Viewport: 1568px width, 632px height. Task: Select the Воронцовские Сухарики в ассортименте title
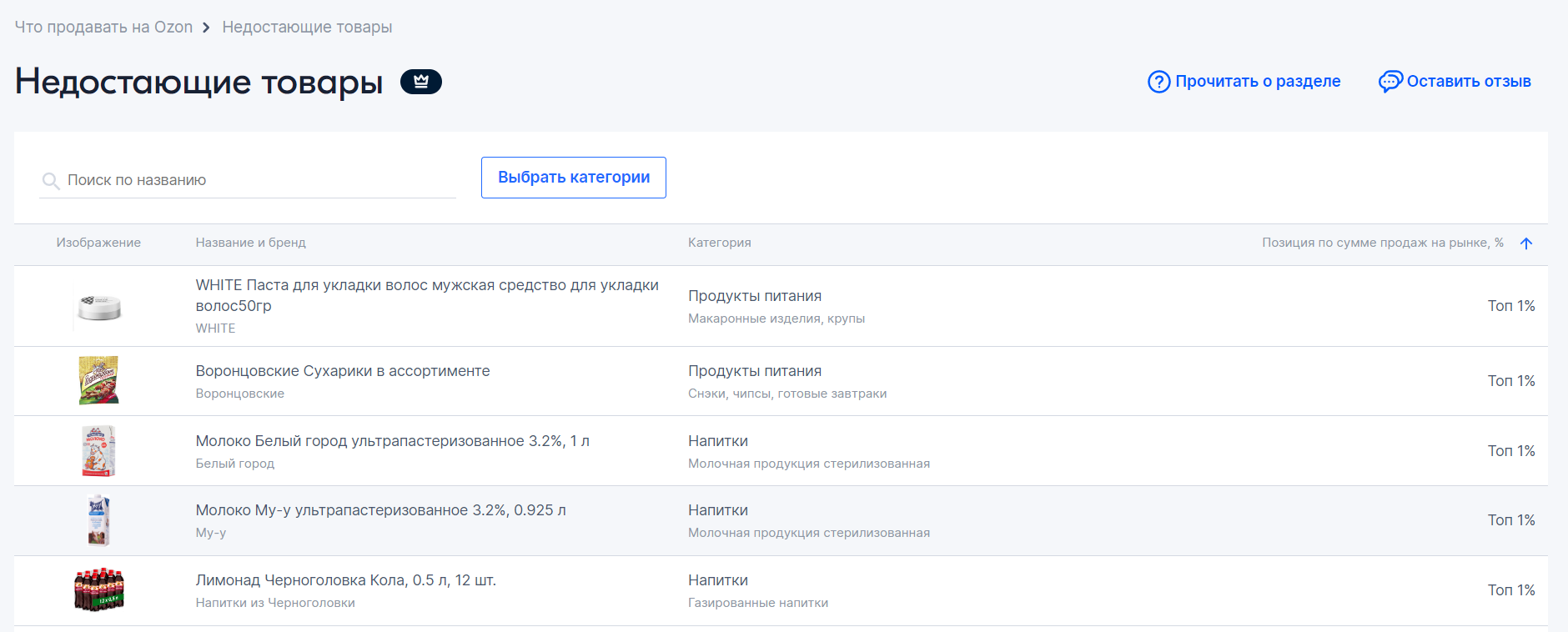[x=343, y=371]
